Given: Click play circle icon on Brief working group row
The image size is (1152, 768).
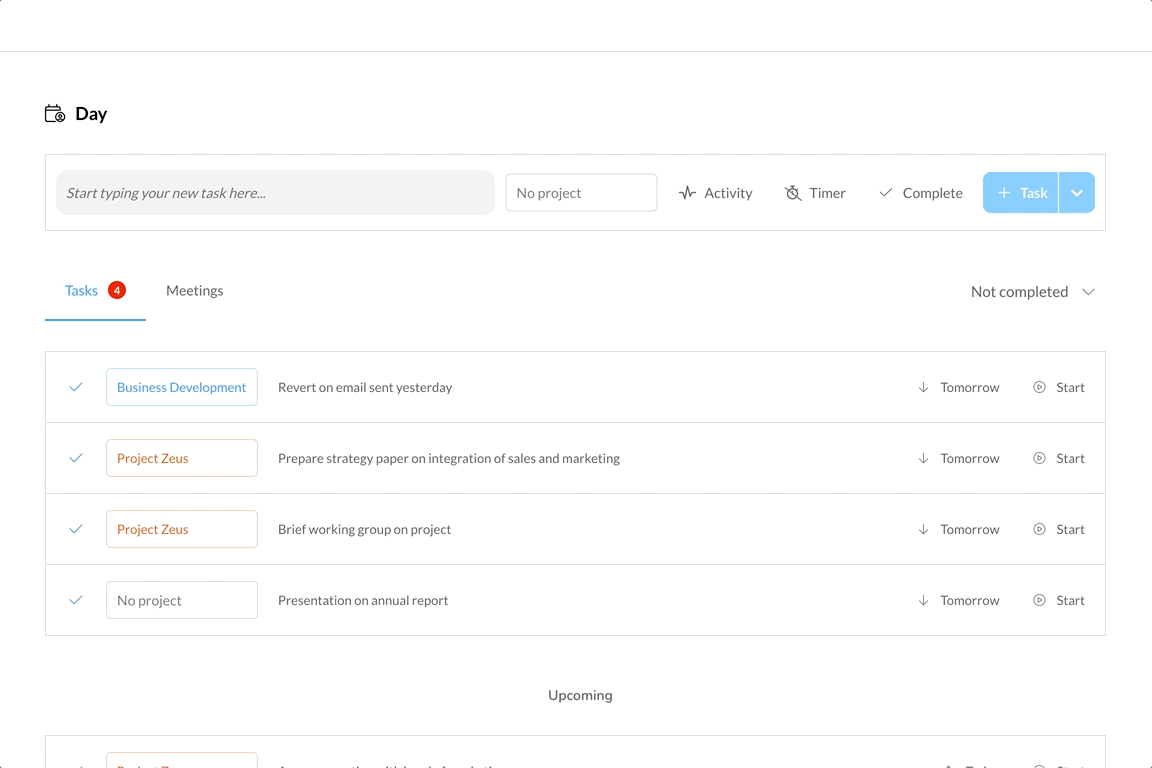Looking at the screenshot, I should coord(1040,529).
